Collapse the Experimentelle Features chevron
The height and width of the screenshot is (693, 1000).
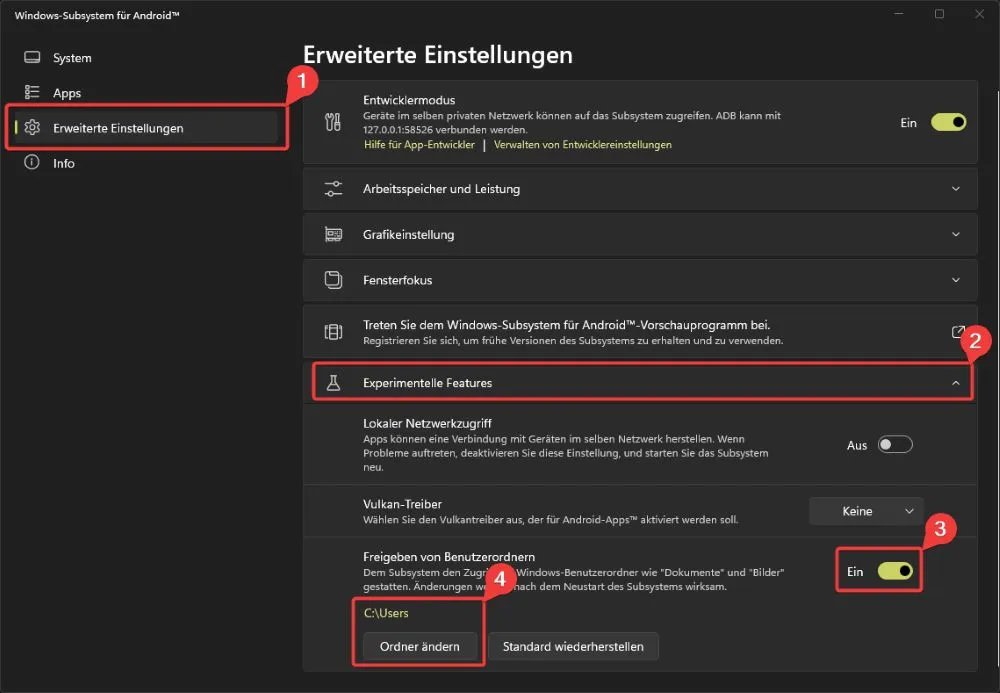click(x=955, y=383)
